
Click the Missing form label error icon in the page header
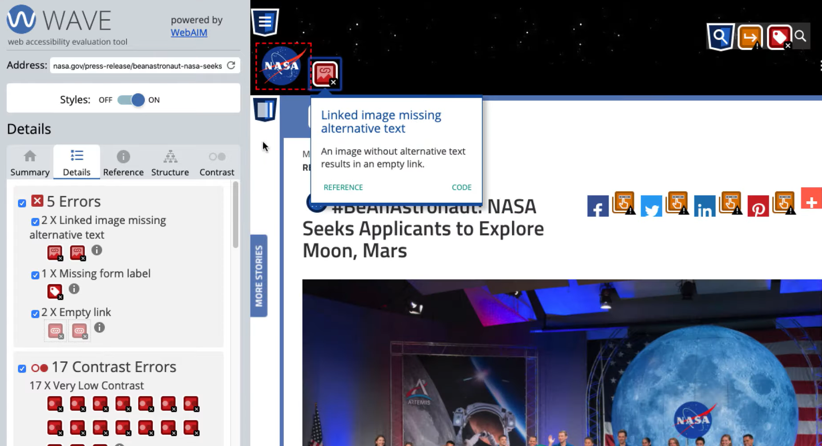(x=779, y=37)
